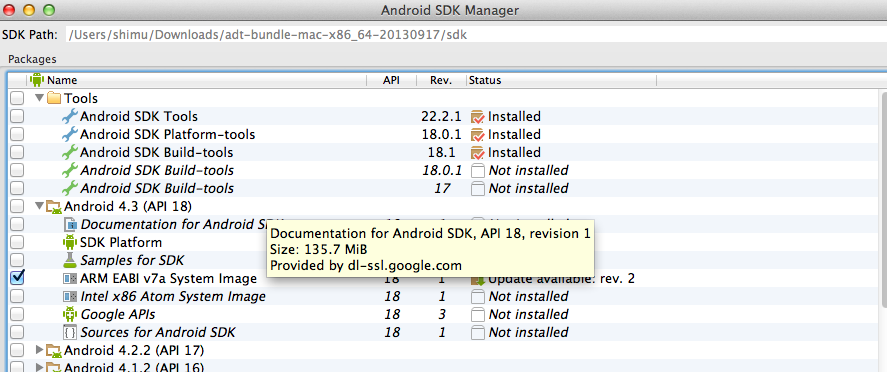Uncheck the ARM EABI v7a System Image checkbox
The image size is (887, 372).
(17, 278)
